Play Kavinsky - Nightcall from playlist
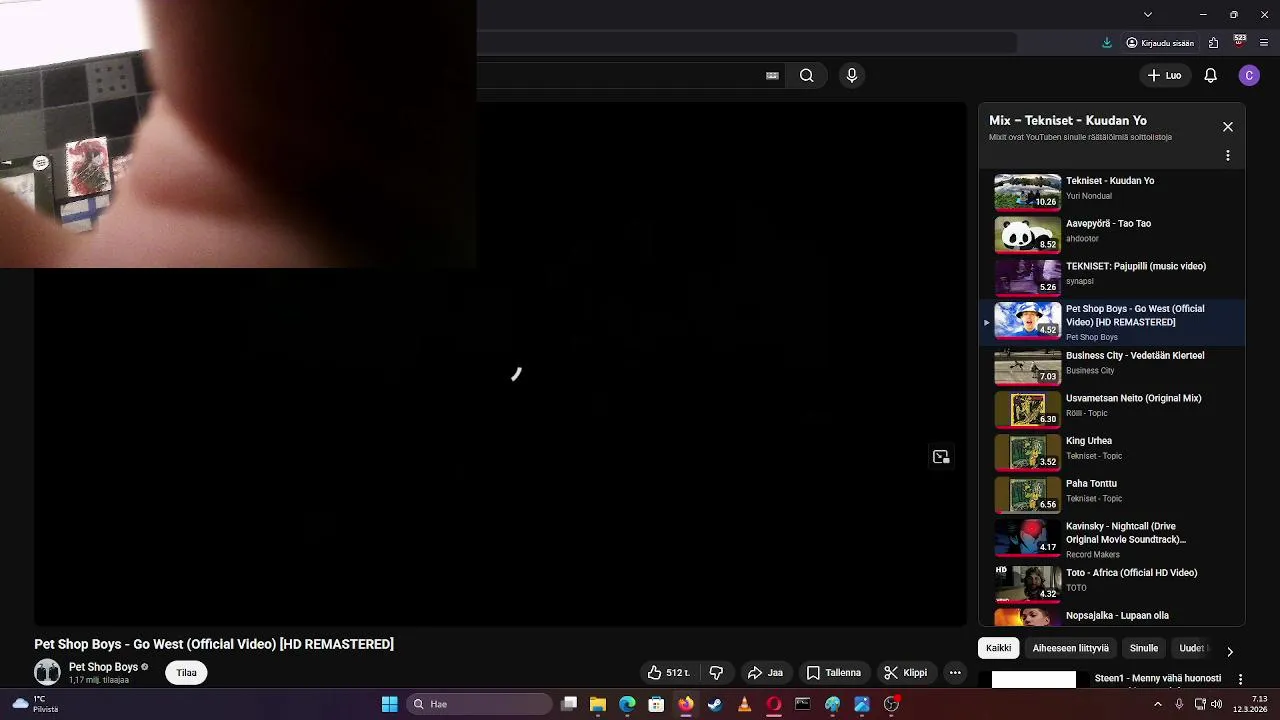The height and width of the screenshot is (720, 1280). pos(1112,539)
